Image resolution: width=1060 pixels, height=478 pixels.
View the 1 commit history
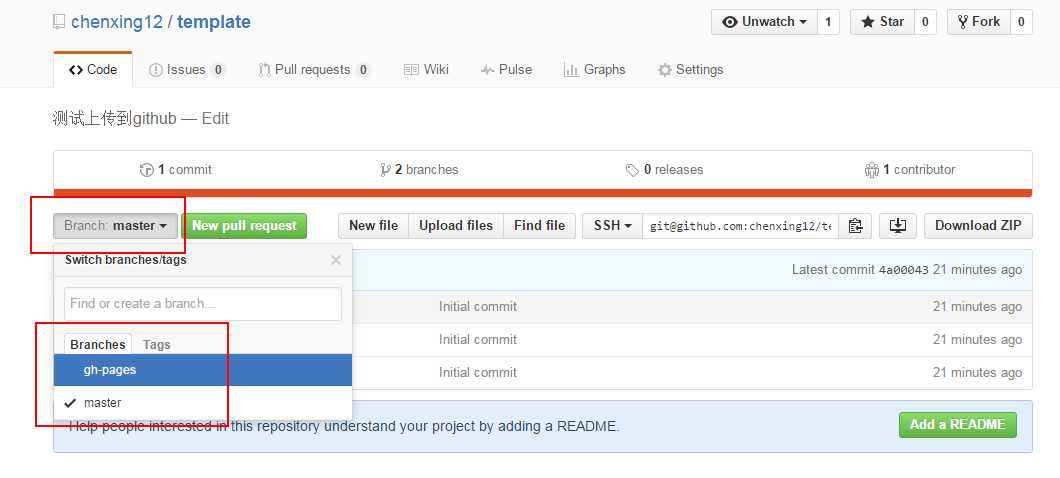[x=176, y=170]
